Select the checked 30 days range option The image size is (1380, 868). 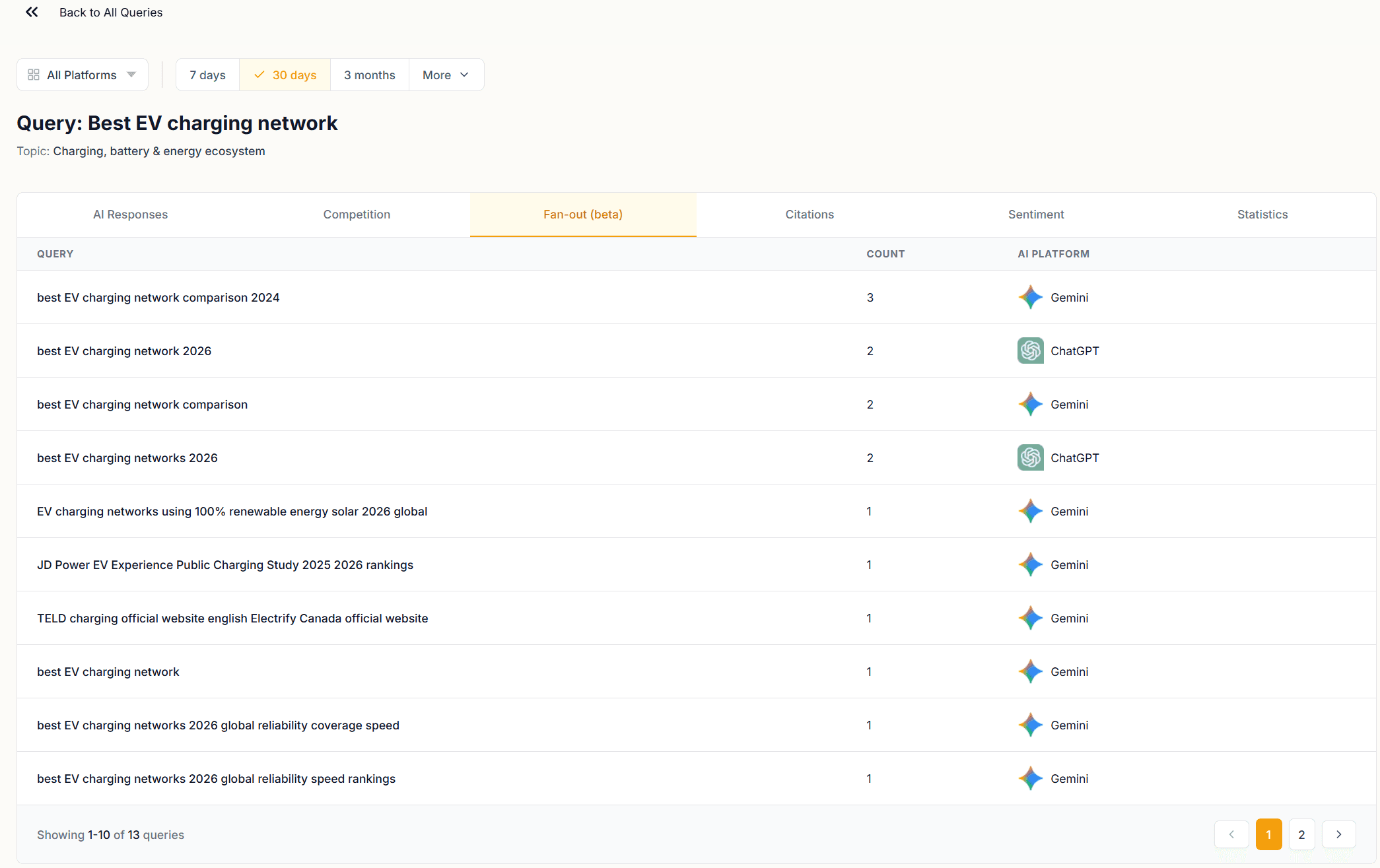point(285,75)
